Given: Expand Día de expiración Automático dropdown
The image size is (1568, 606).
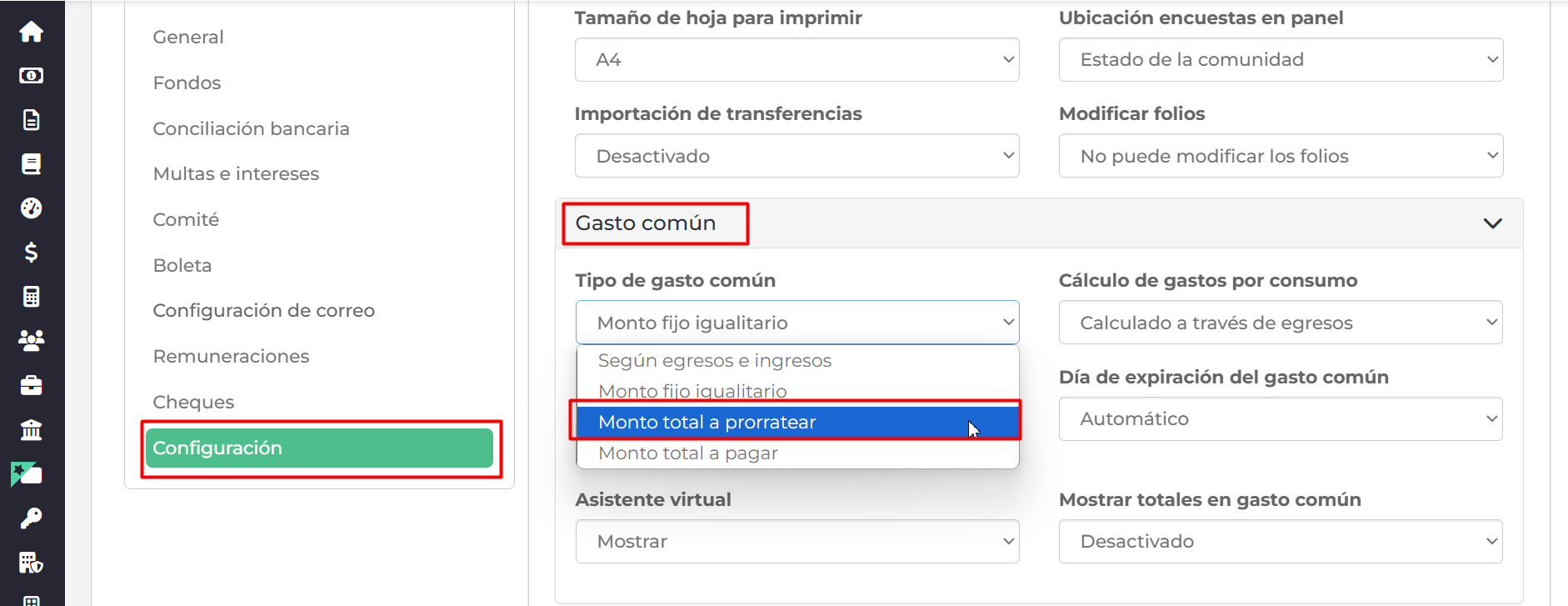Looking at the screenshot, I should click(1281, 418).
